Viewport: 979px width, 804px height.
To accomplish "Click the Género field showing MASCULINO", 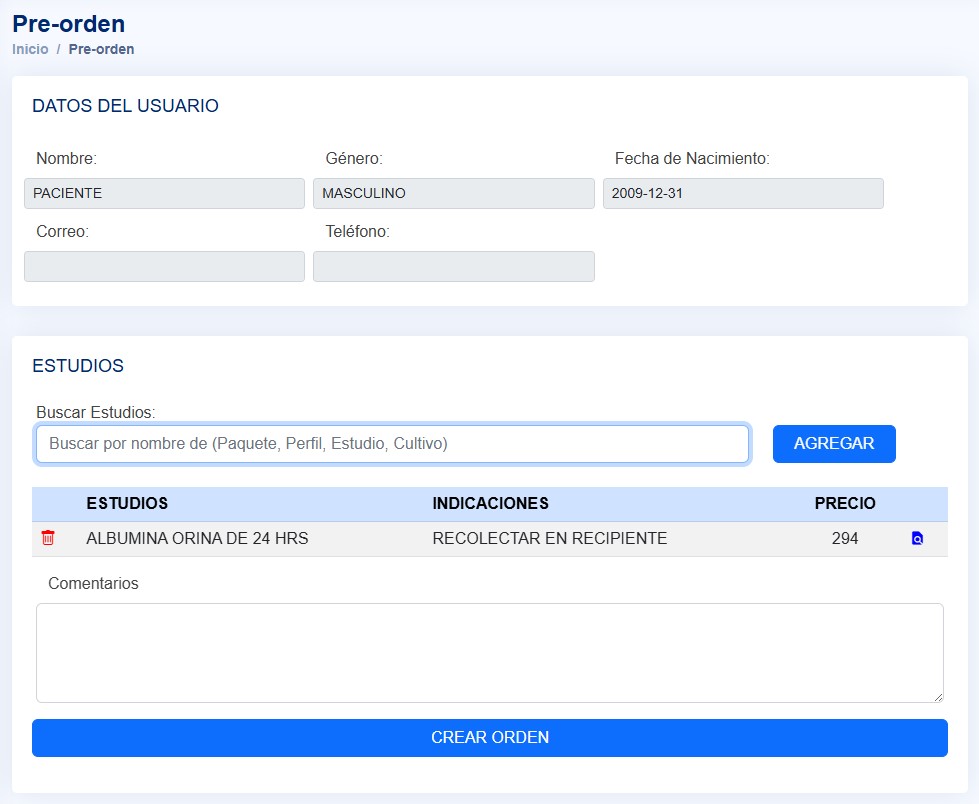I will coord(453,193).
